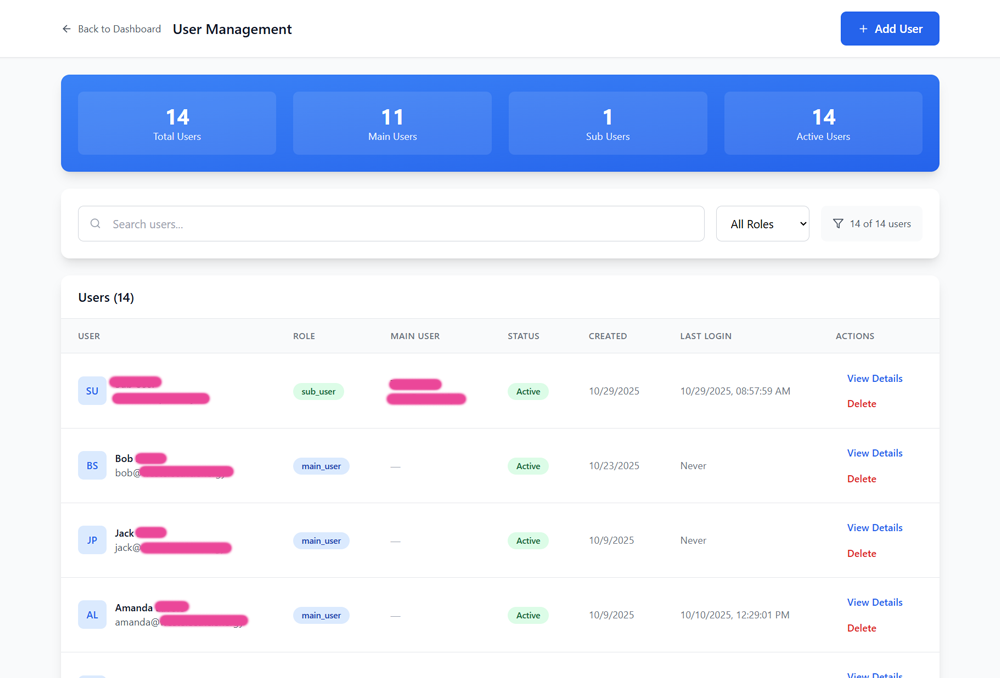1000x678 pixels.
Task: Delete Amanda's user account
Action: click(861, 627)
